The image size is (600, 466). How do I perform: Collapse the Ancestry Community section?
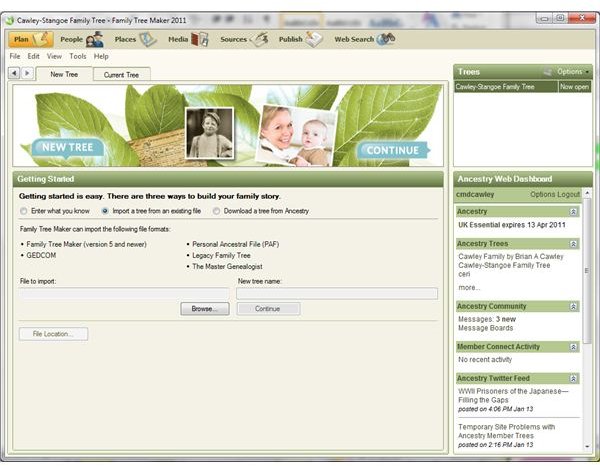(573, 306)
